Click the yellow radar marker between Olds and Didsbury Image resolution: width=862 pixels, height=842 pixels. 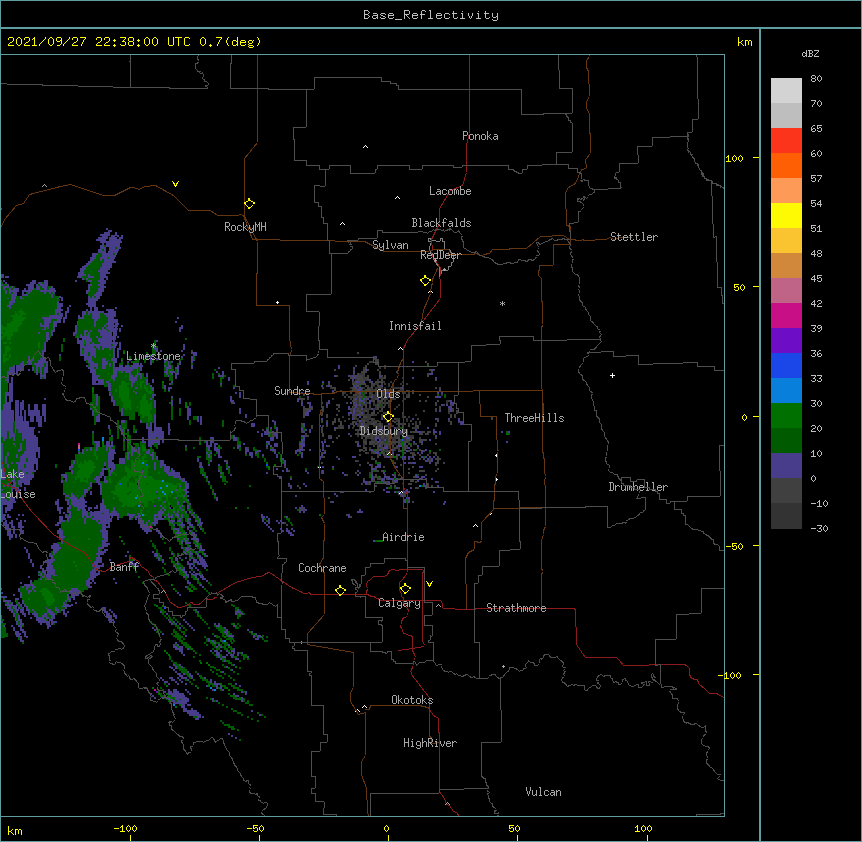tap(388, 417)
